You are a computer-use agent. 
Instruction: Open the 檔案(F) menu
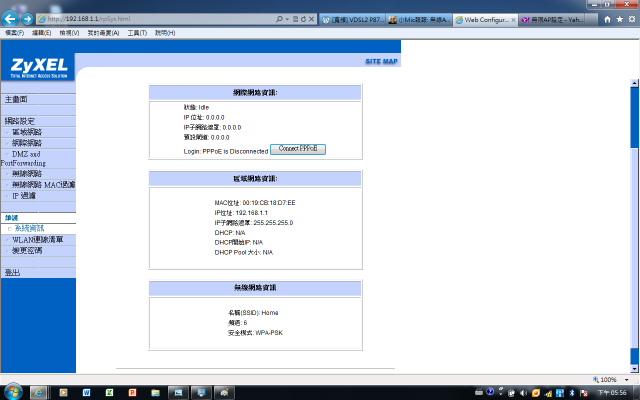click(x=14, y=33)
